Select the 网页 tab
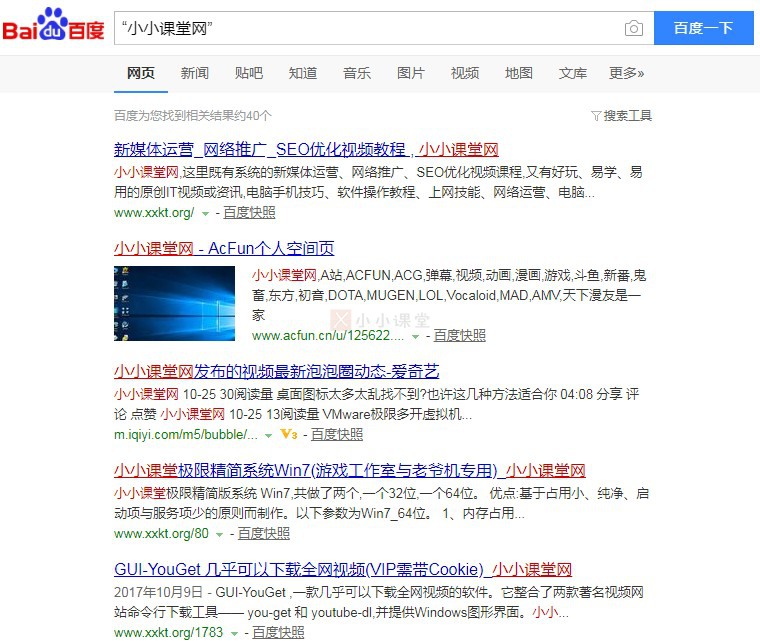760x641 pixels. 141,73
